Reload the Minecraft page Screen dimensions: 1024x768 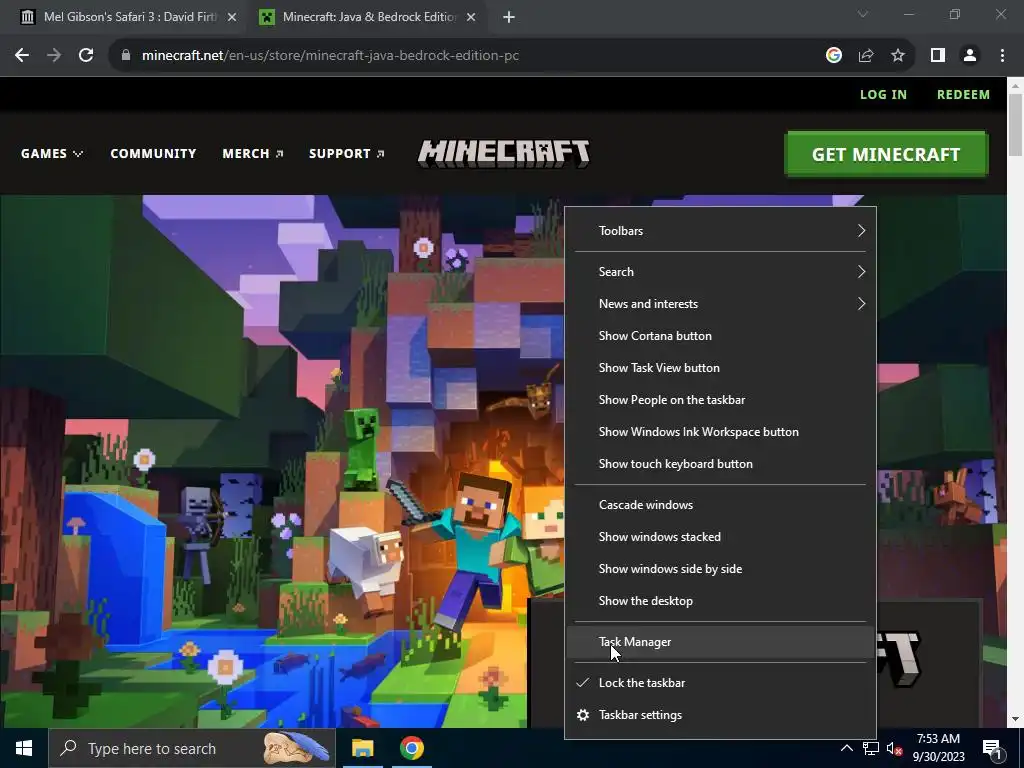click(86, 56)
